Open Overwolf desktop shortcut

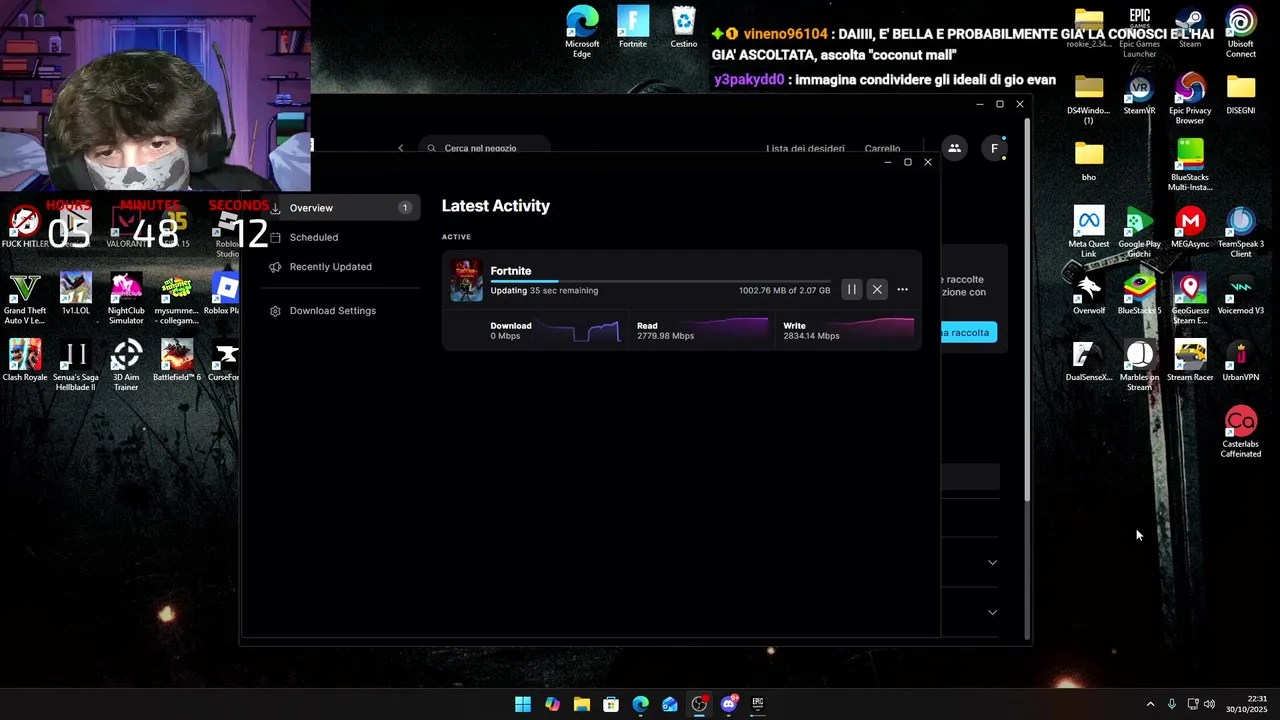tap(1089, 295)
